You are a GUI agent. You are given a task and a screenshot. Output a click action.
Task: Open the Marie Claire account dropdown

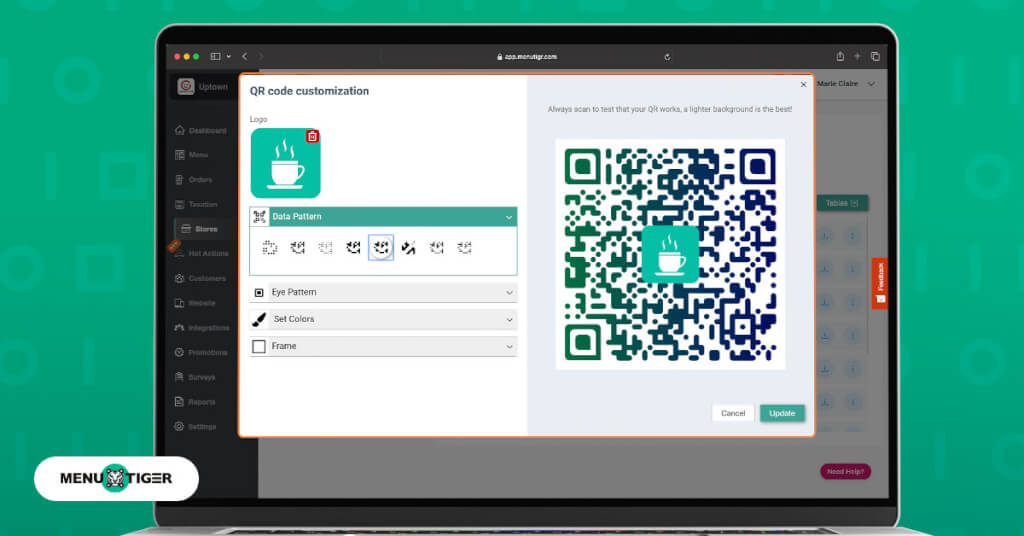(846, 84)
